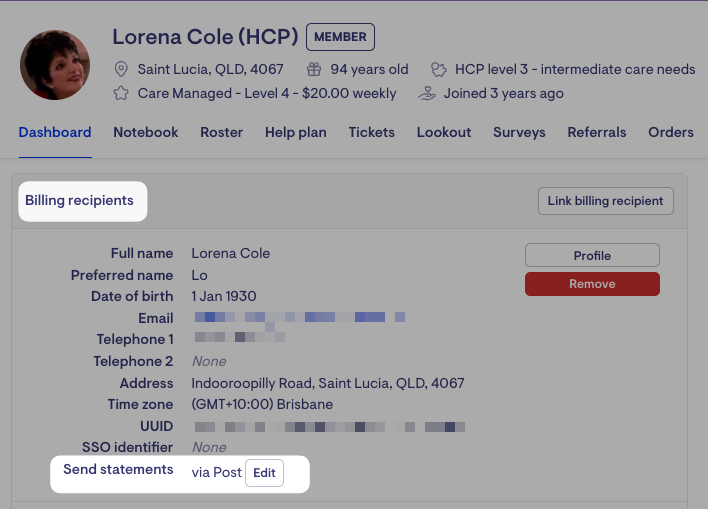The height and width of the screenshot is (509, 708).
Task: View the Surveys tab
Action: pos(519,132)
